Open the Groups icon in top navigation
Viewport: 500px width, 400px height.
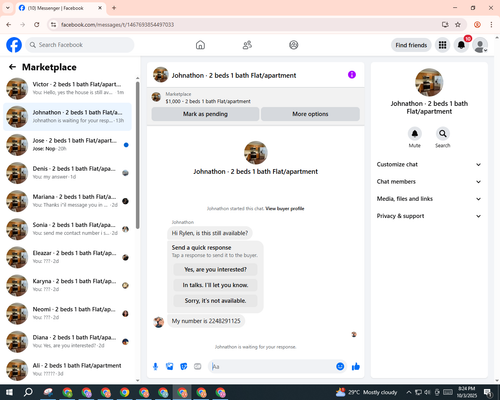point(294,45)
